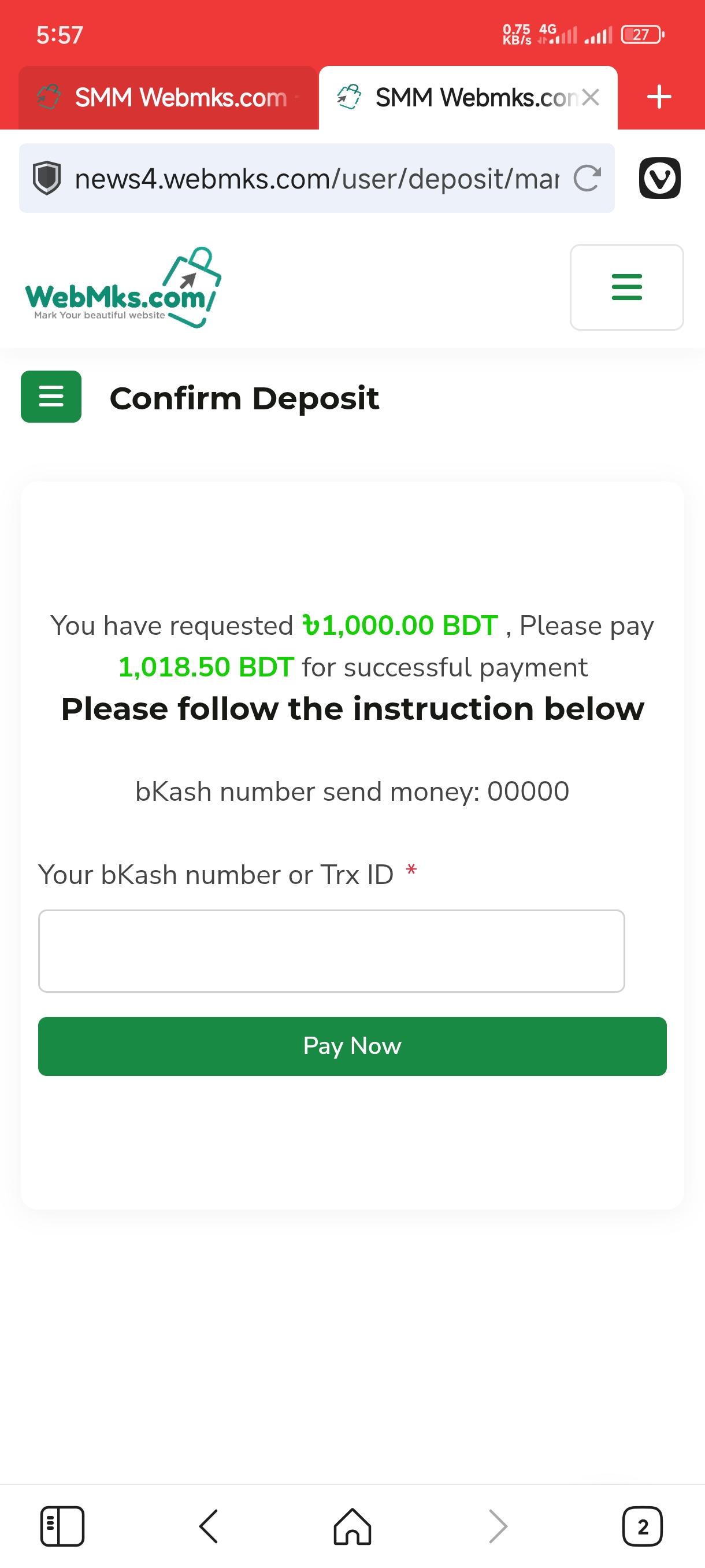The width and height of the screenshot is (705, 1568).
Task: Click the Confirm Deposit heading
Action: click(x=244, y=398)
